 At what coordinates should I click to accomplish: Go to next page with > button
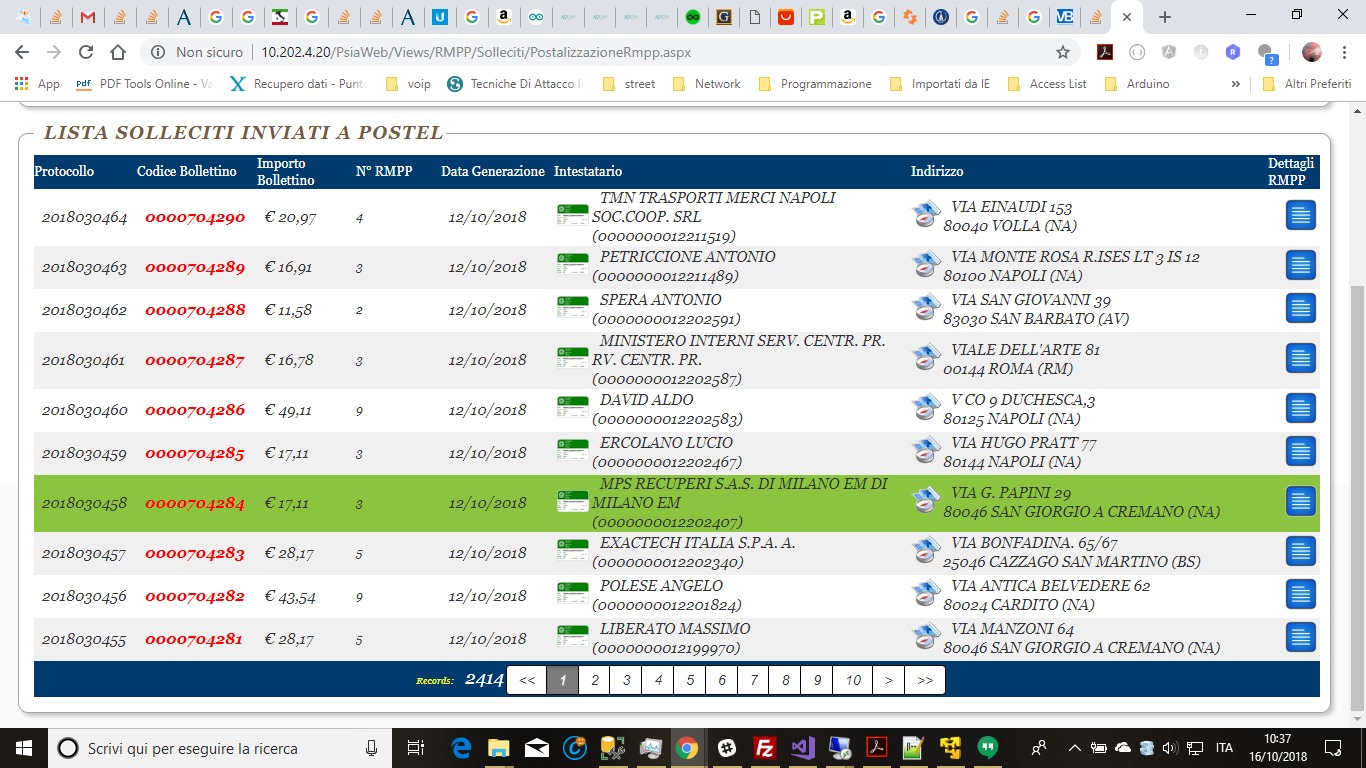(888, 680)
